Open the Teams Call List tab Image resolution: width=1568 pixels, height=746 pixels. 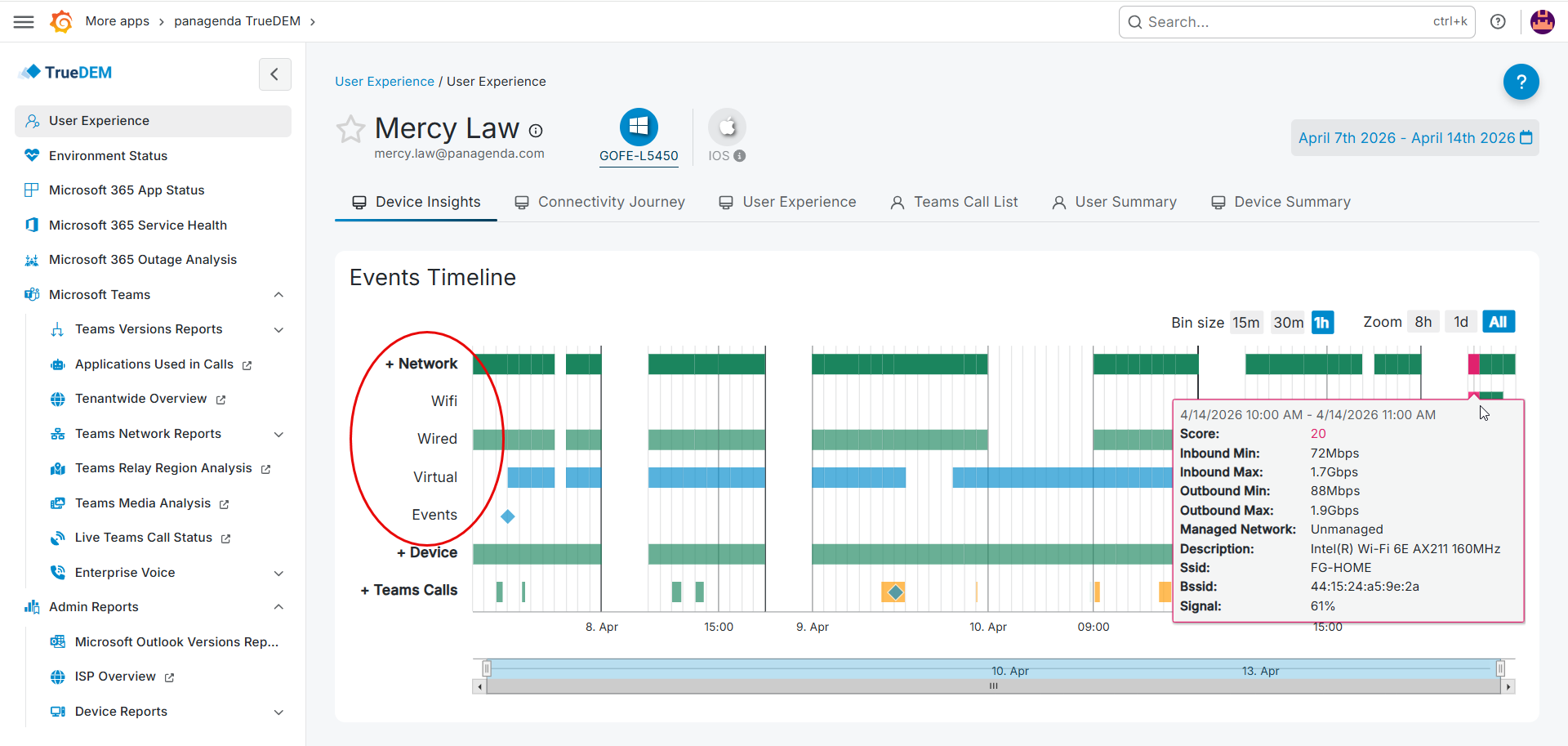click(954, 203)
